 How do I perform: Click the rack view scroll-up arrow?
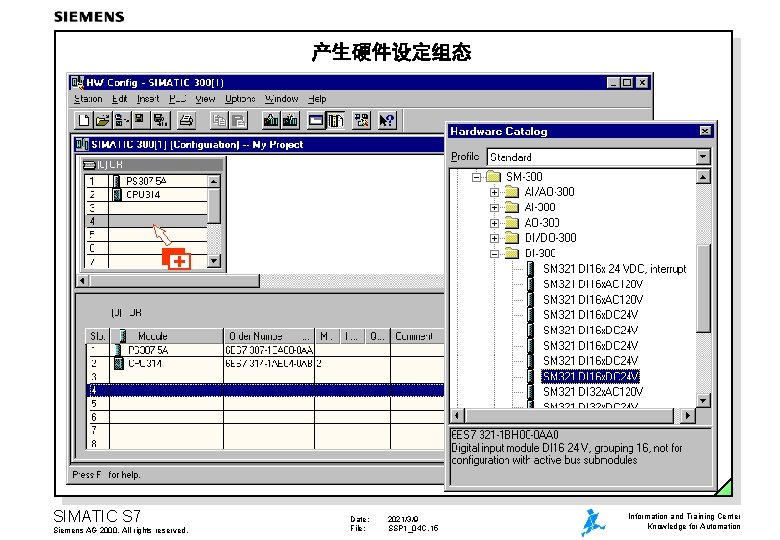point(214,181)
